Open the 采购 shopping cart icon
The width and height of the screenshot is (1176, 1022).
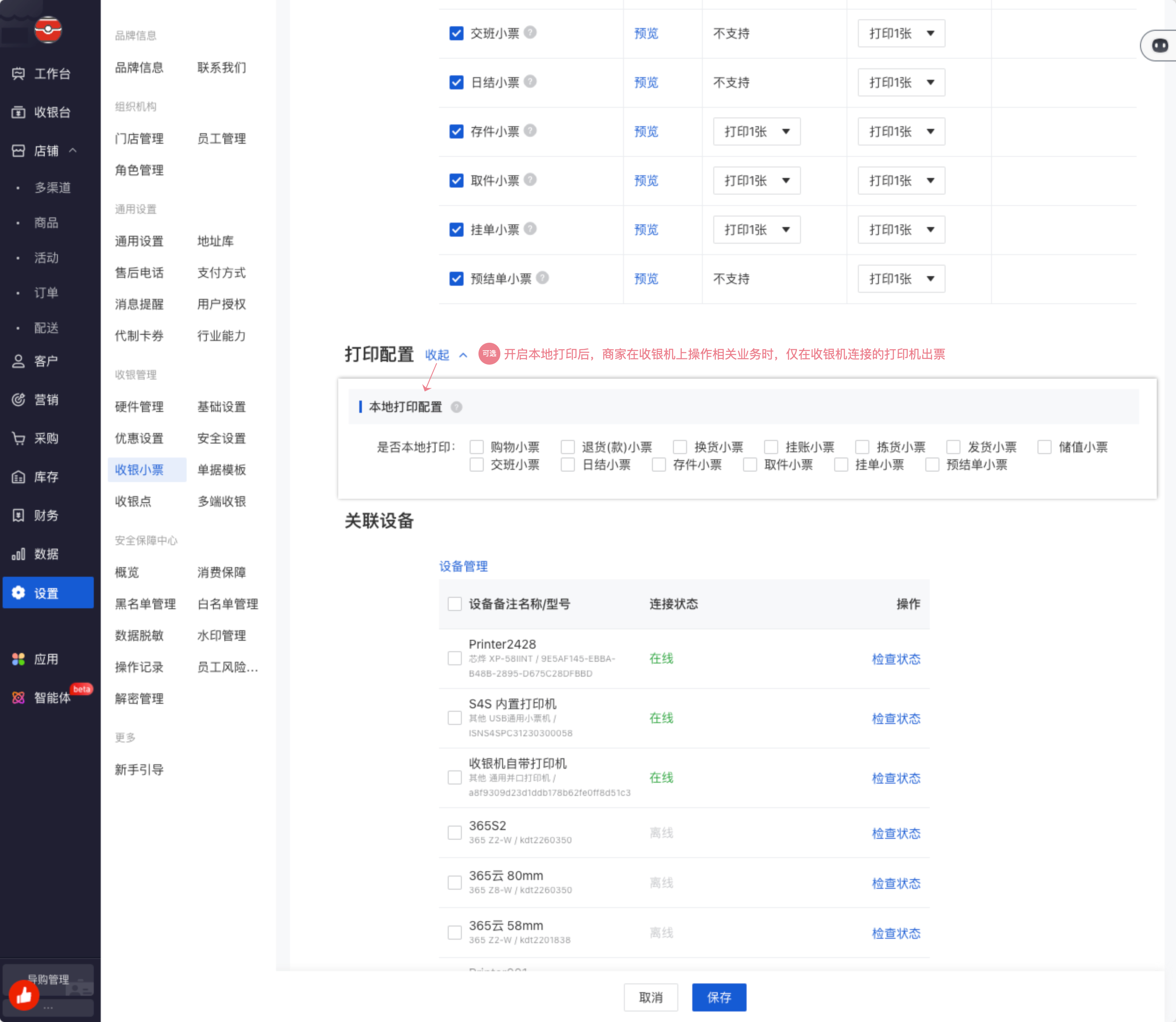pos(18,439)
